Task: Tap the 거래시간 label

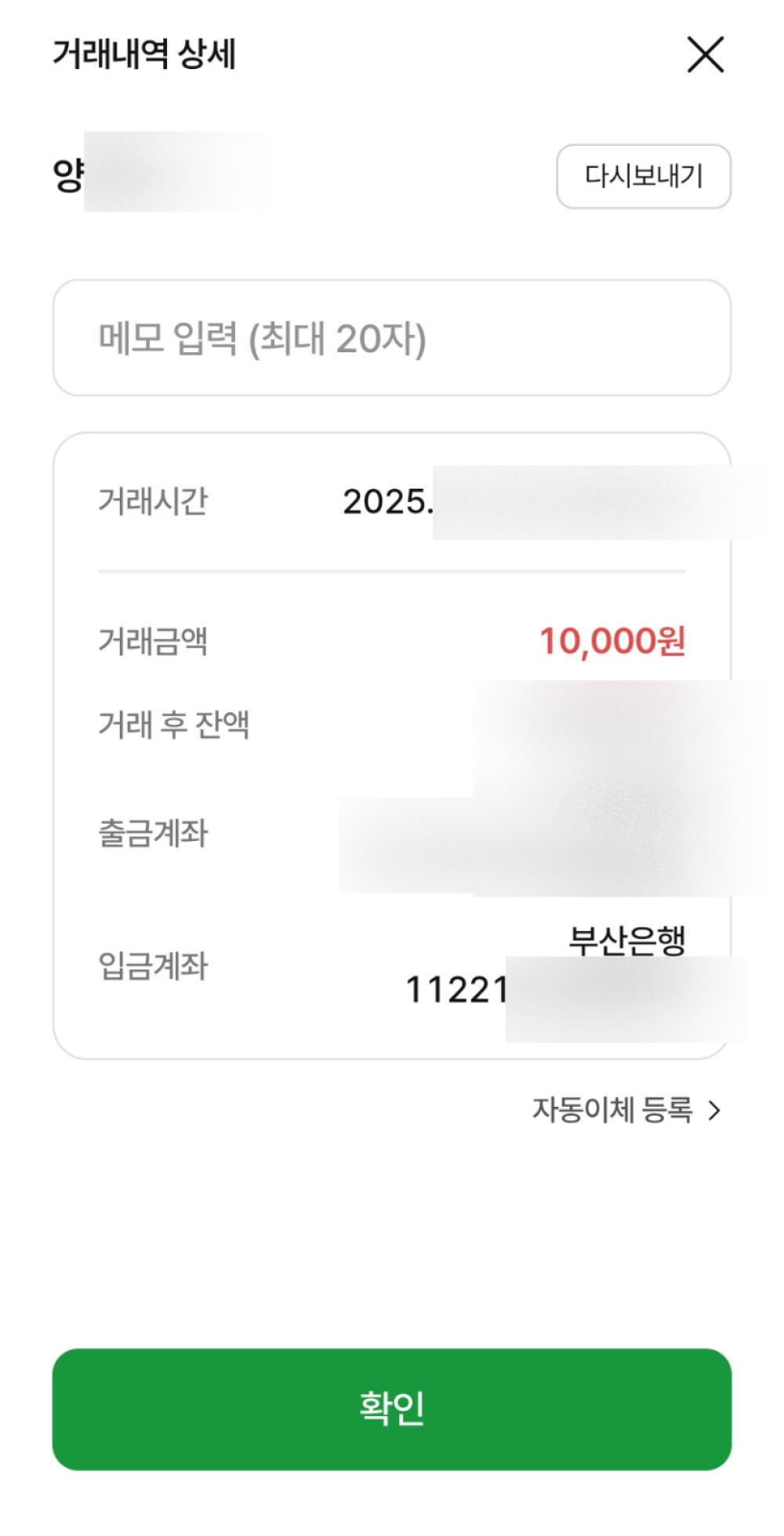Action: point(153,501)
